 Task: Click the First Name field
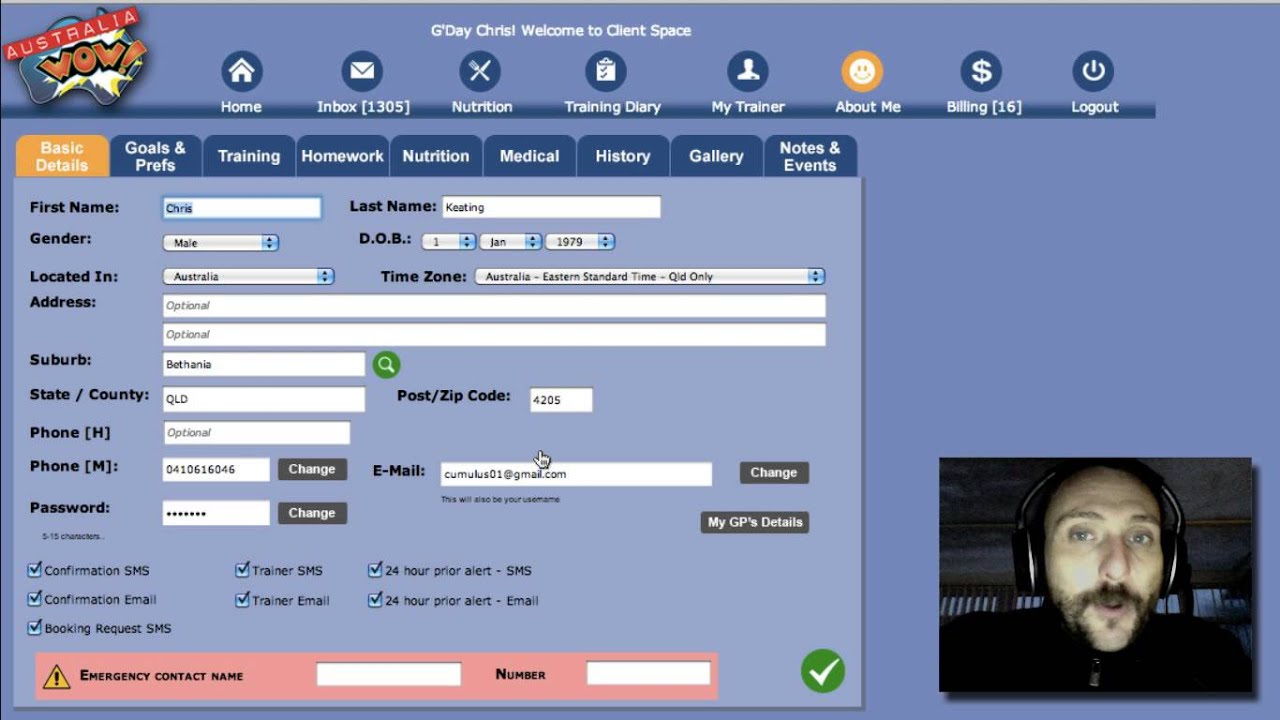pos(242,208)
